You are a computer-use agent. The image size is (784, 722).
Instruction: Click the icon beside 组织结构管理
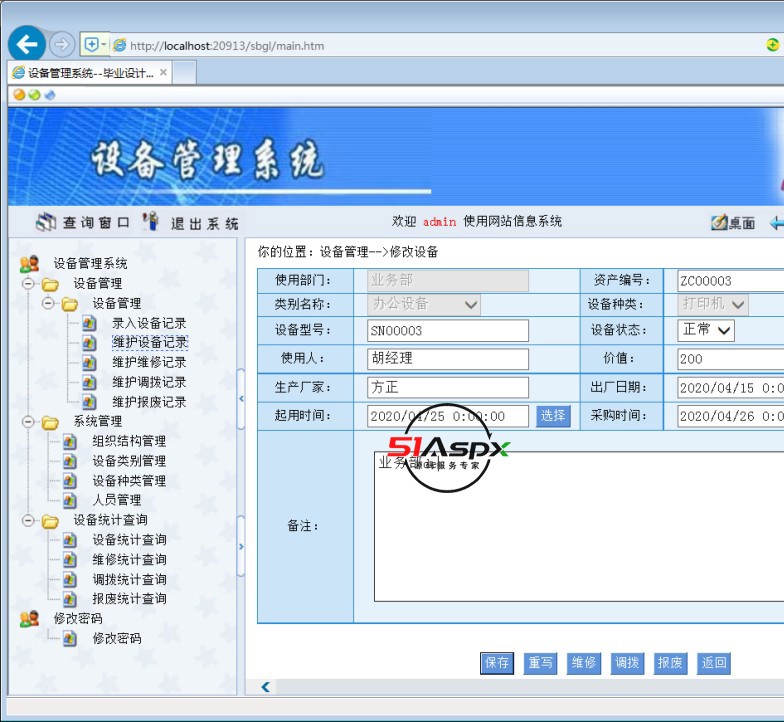[x=69, y=441]
